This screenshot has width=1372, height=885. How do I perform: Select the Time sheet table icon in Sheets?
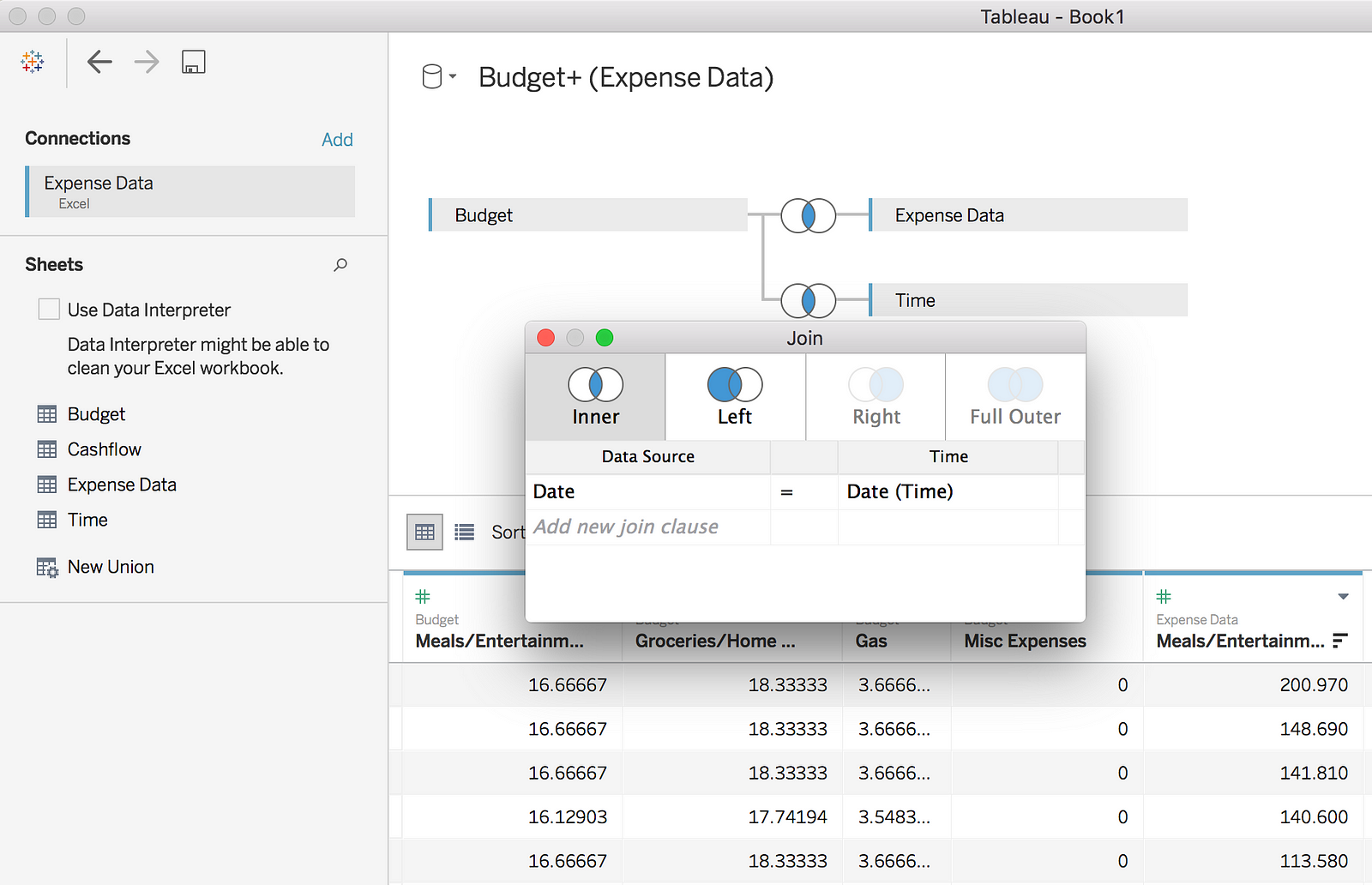pos(47,520)
